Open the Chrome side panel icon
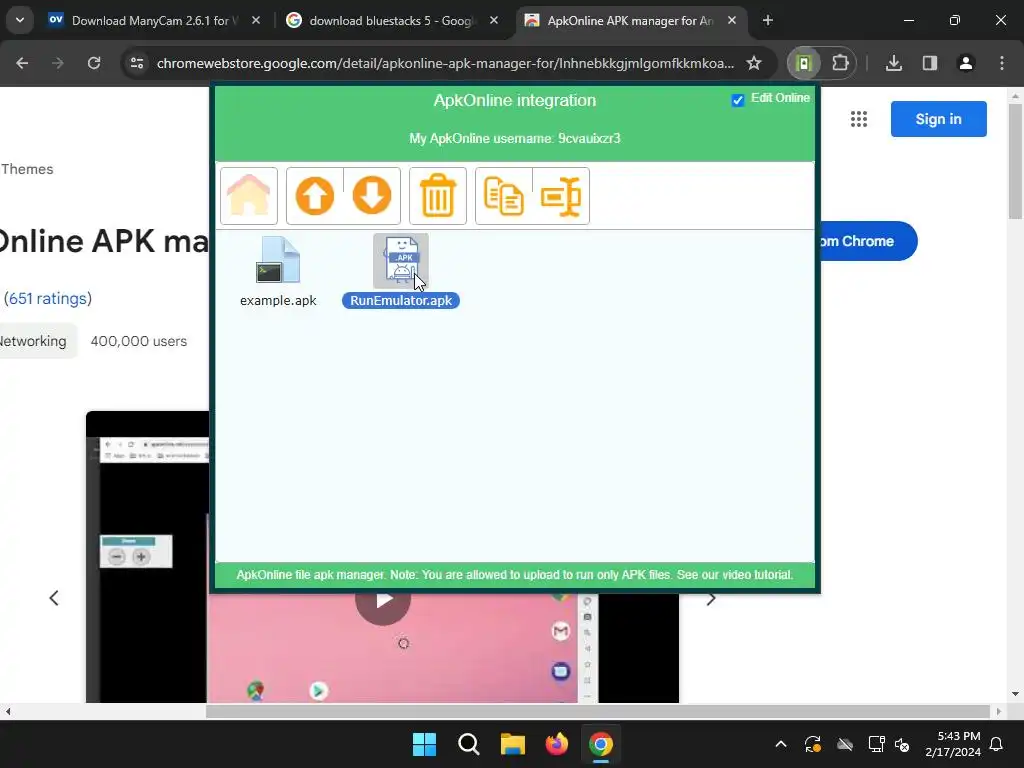Viewport: 1024px width, 768px height. pos(930,63)
